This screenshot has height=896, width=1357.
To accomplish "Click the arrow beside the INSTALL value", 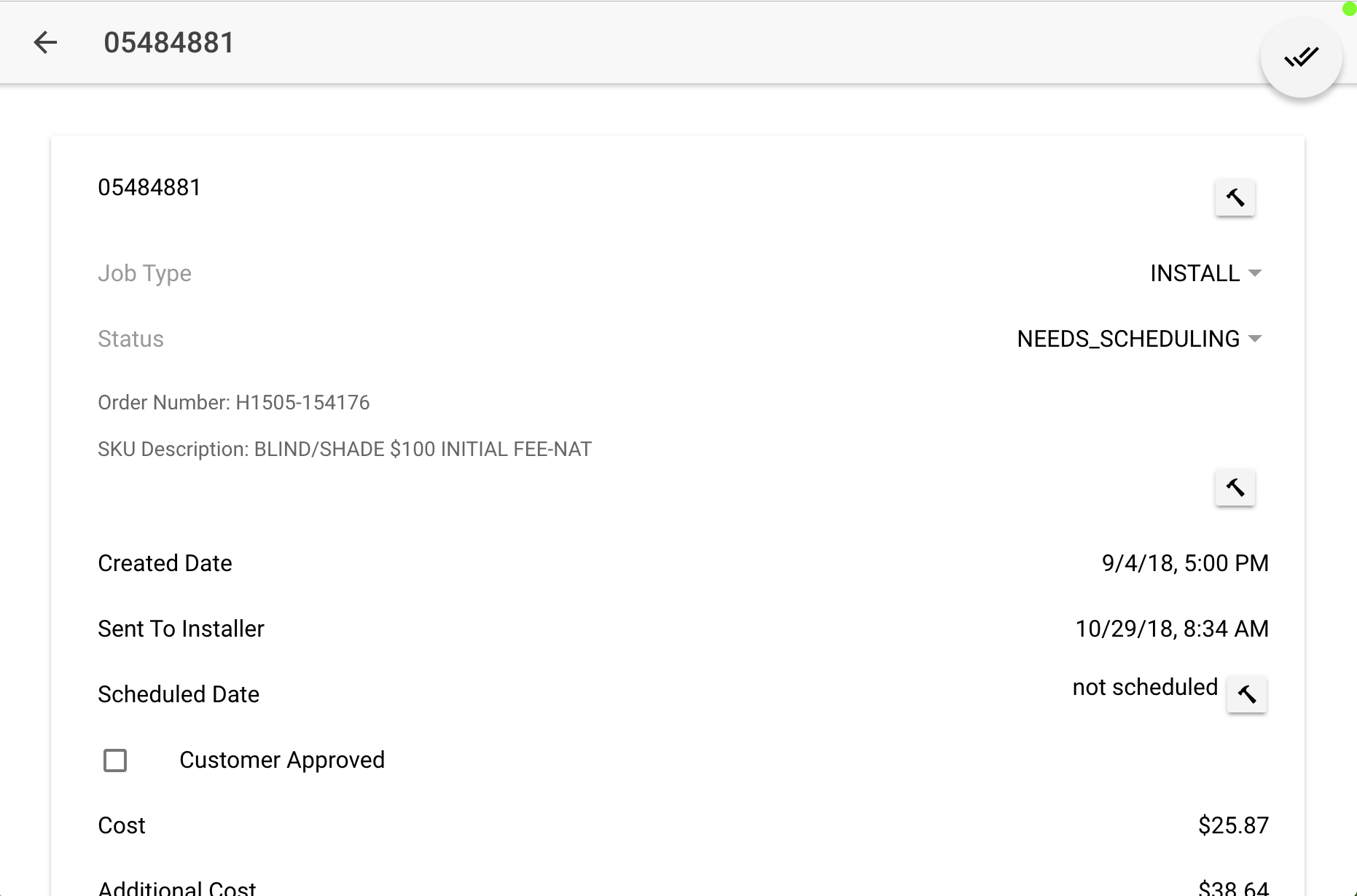I will [x=1255, y=273].
